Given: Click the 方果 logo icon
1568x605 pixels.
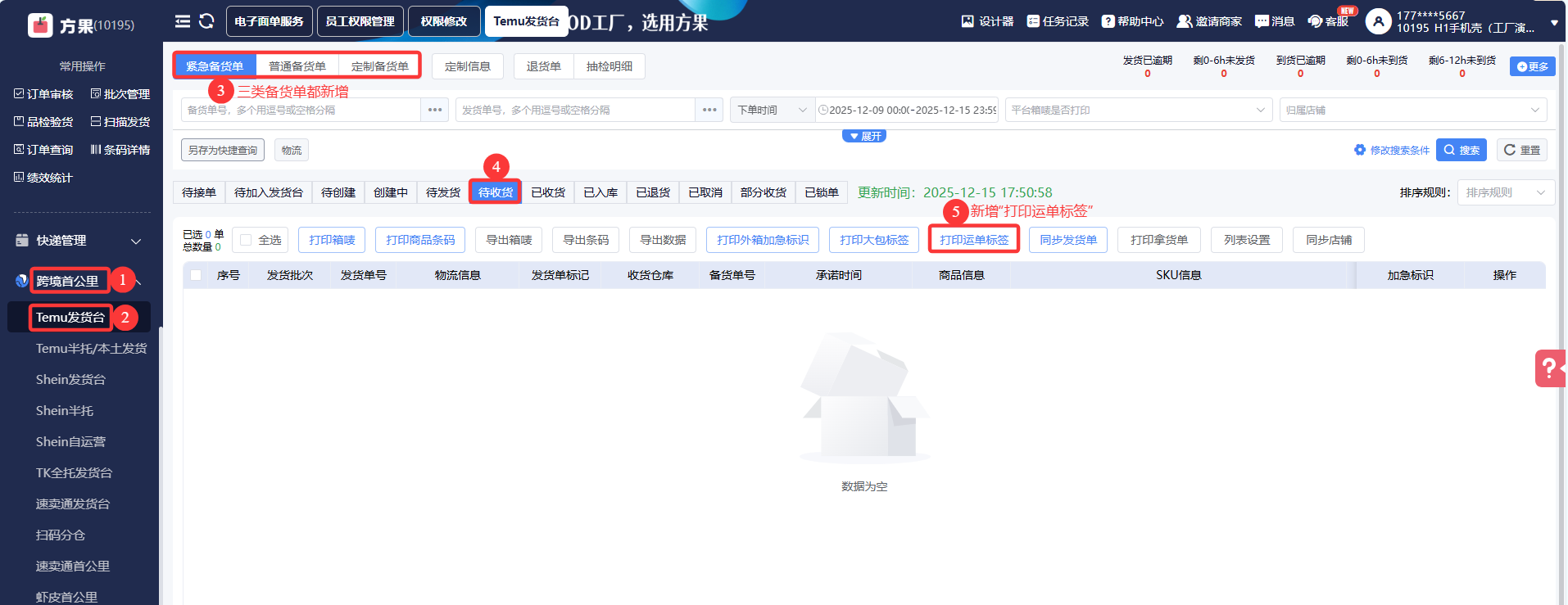Looking at the screenshot, I should 40,25.
